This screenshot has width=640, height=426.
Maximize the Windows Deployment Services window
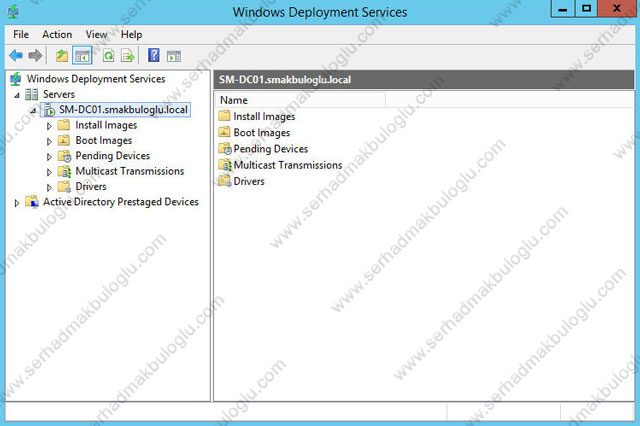point(586,9)
